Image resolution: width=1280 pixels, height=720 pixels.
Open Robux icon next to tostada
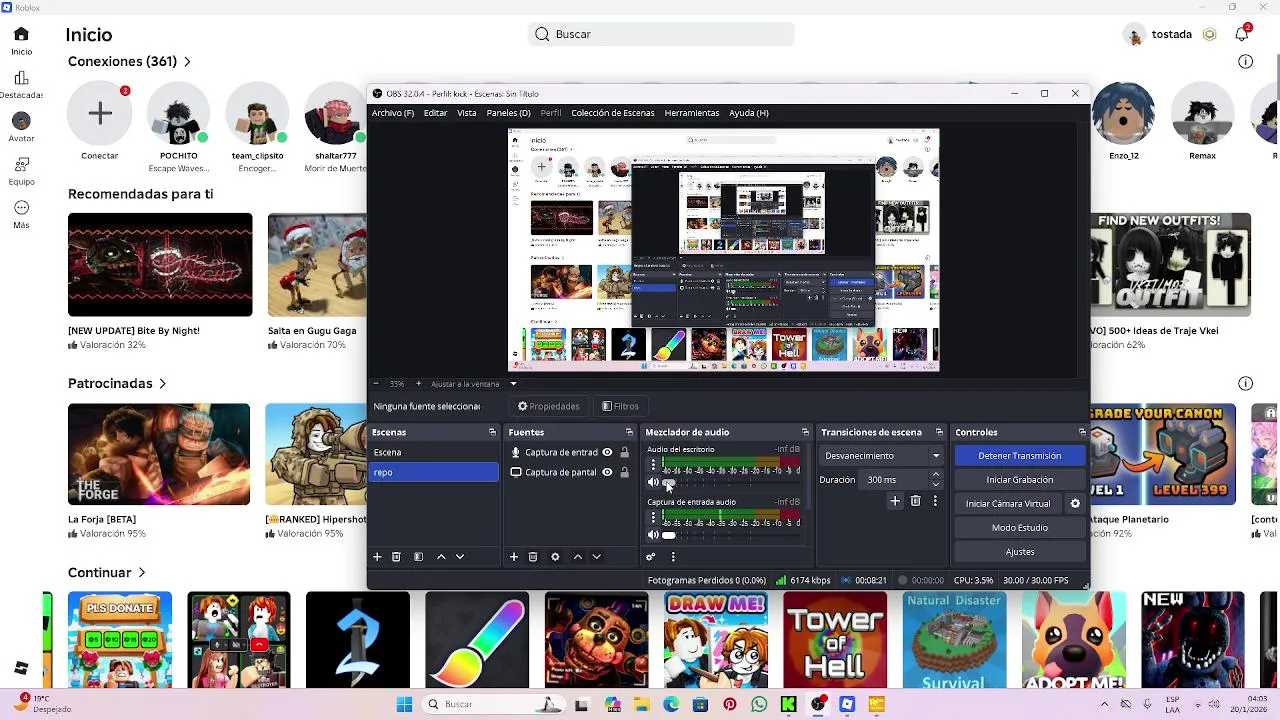(x=1209, y=34)
